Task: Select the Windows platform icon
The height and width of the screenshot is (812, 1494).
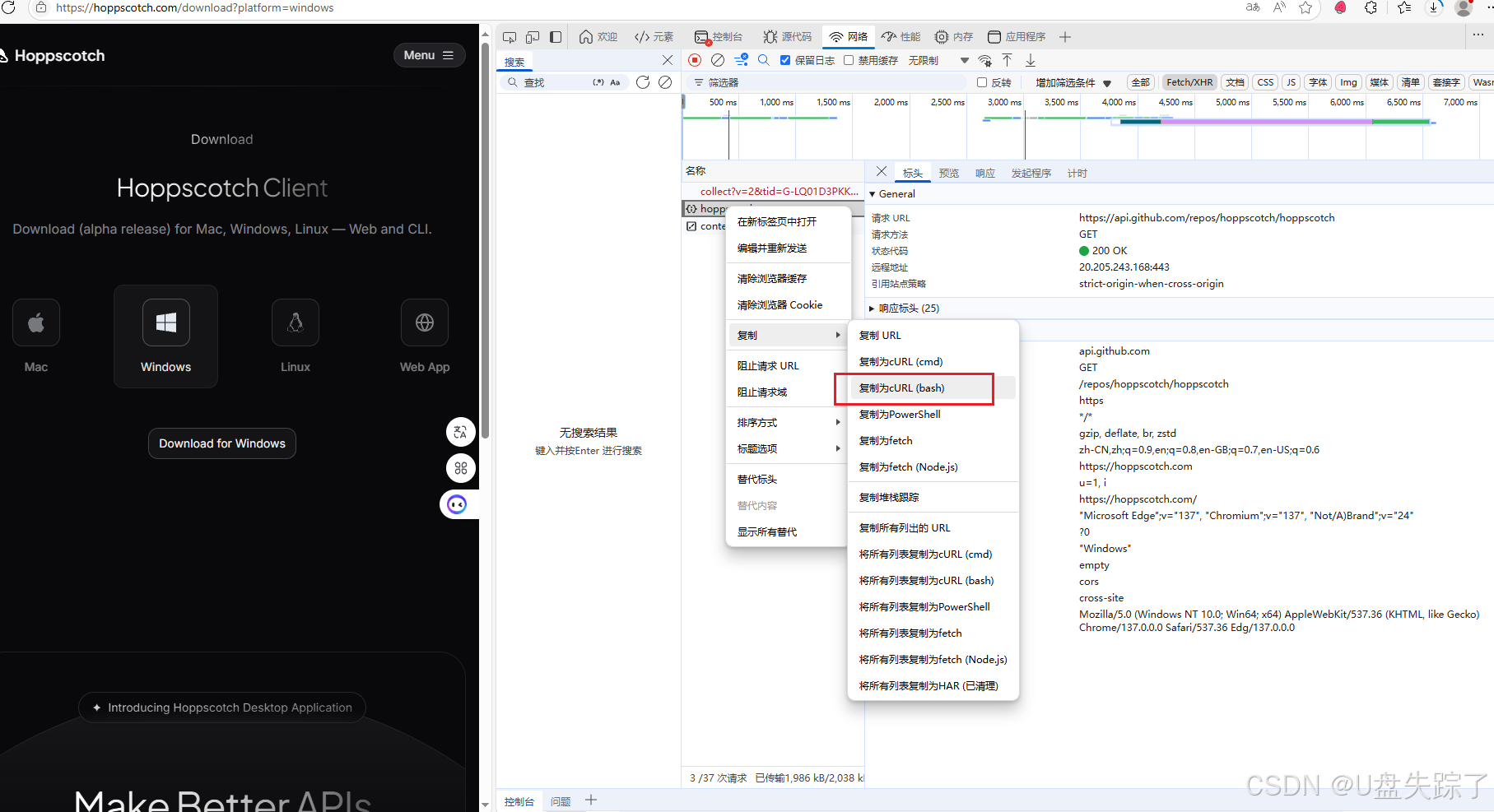Action: (x=166, y=322)
